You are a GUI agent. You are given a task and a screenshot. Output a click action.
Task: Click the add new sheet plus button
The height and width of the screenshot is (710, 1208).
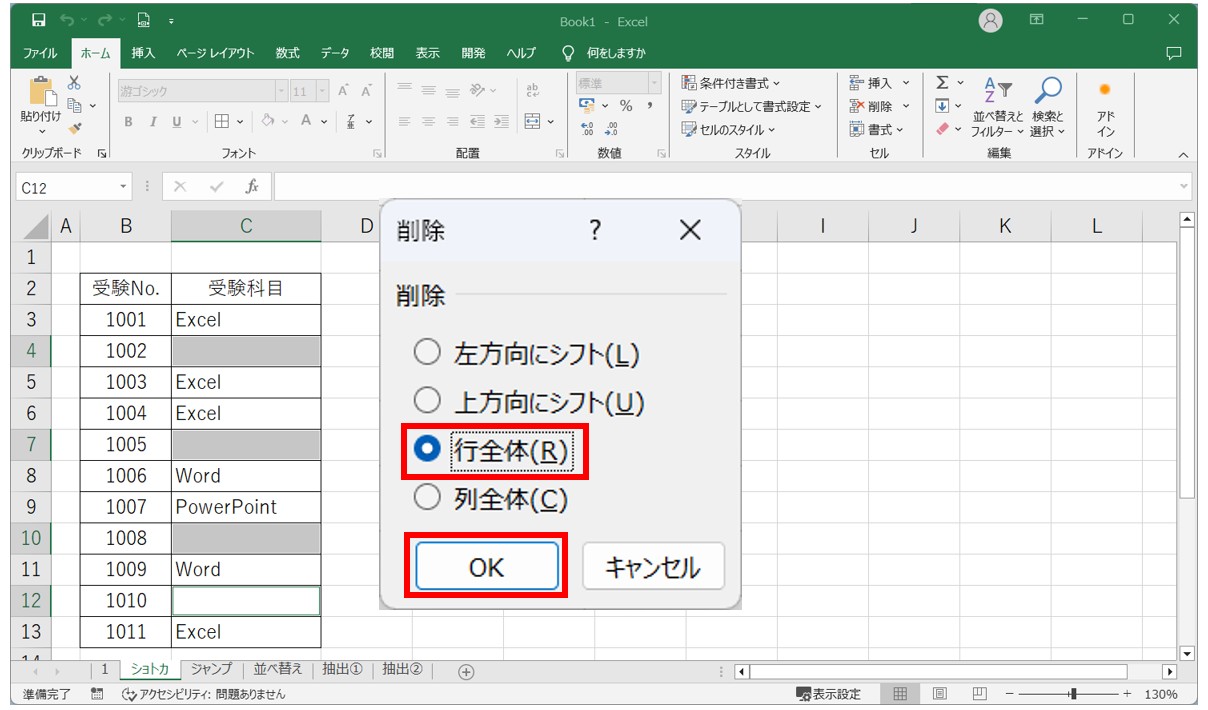coord(465,671)
